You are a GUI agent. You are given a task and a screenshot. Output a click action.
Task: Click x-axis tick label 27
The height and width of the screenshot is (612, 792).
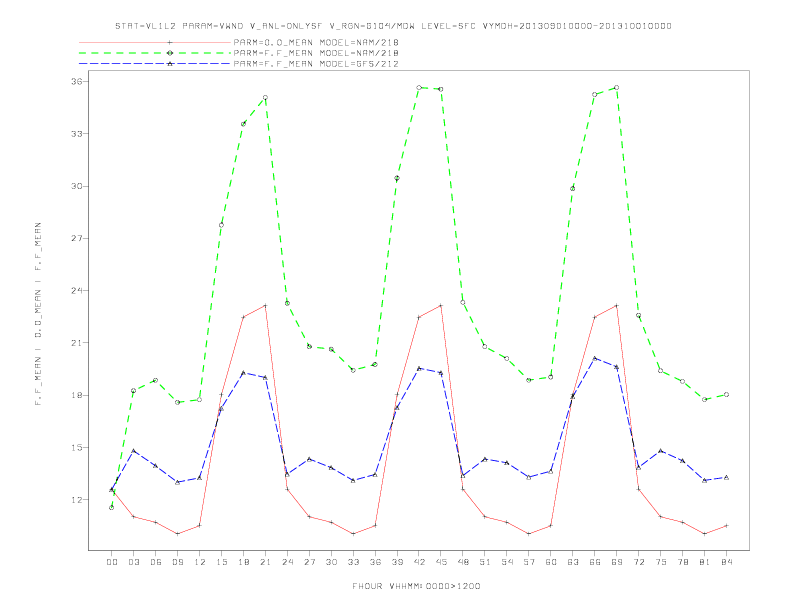(309, 562)
